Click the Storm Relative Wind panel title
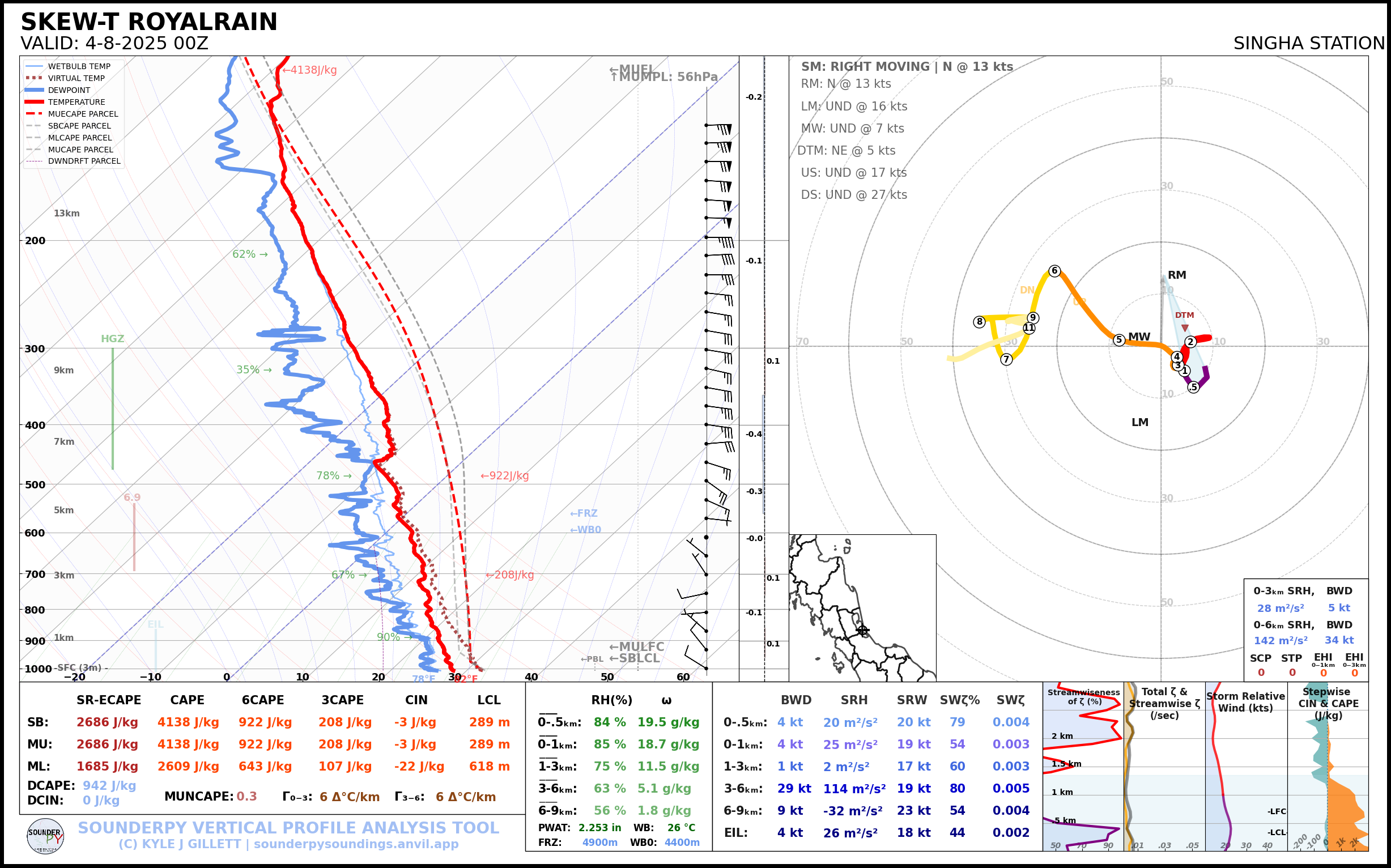Image resolution: width=1391 pixels, height=868 pixels. tap(1246, 701)
